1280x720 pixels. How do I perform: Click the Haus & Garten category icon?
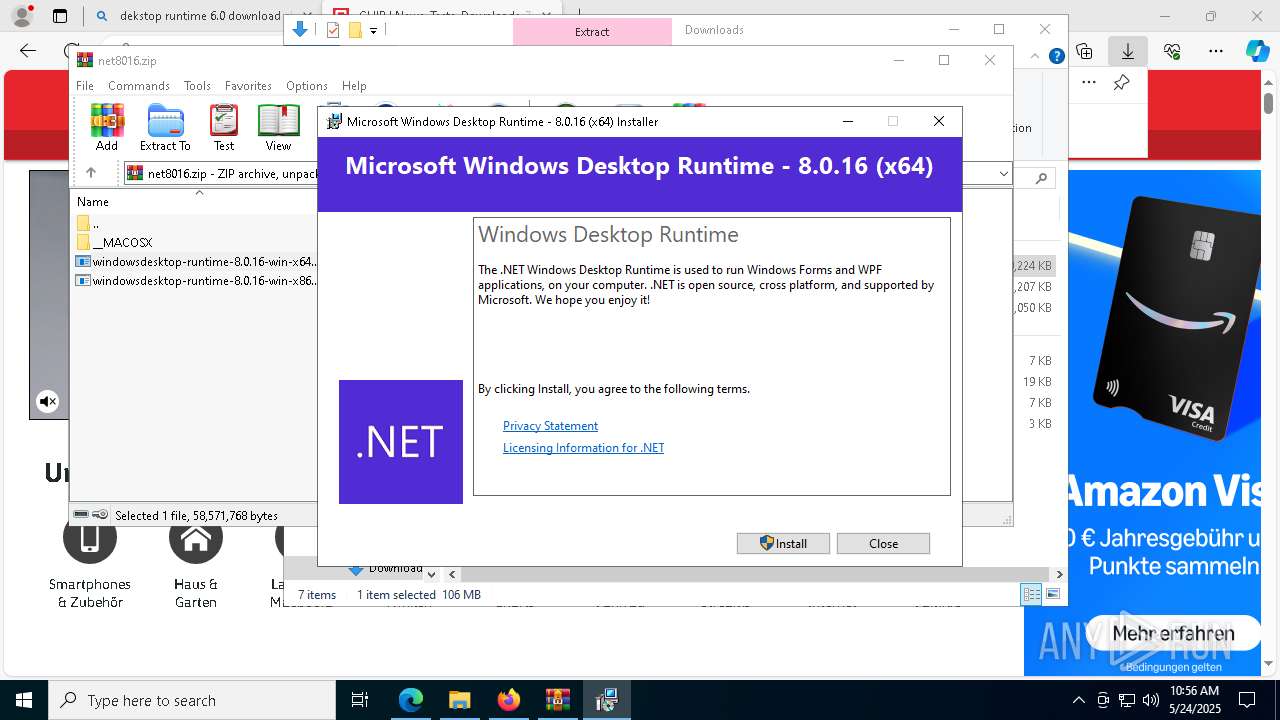(x=196, y=538)
